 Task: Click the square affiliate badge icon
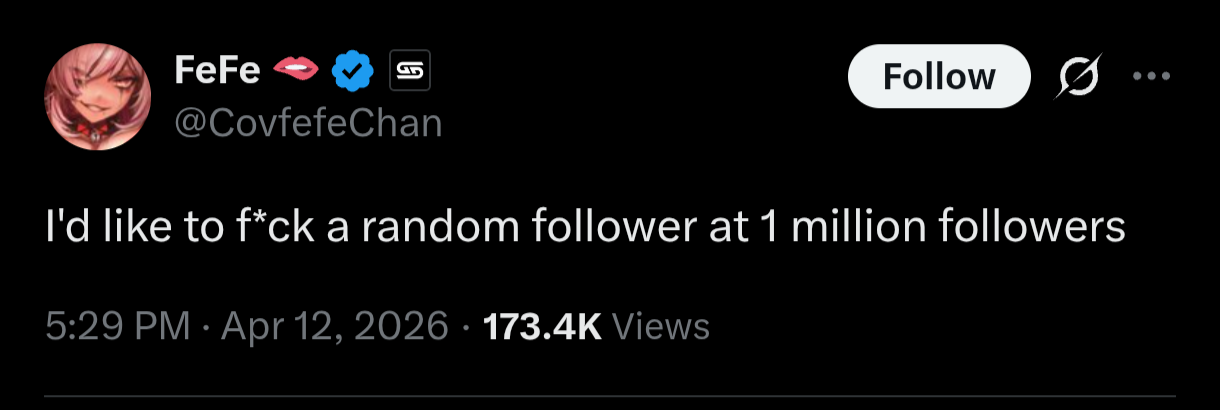(x=408, y=70)
